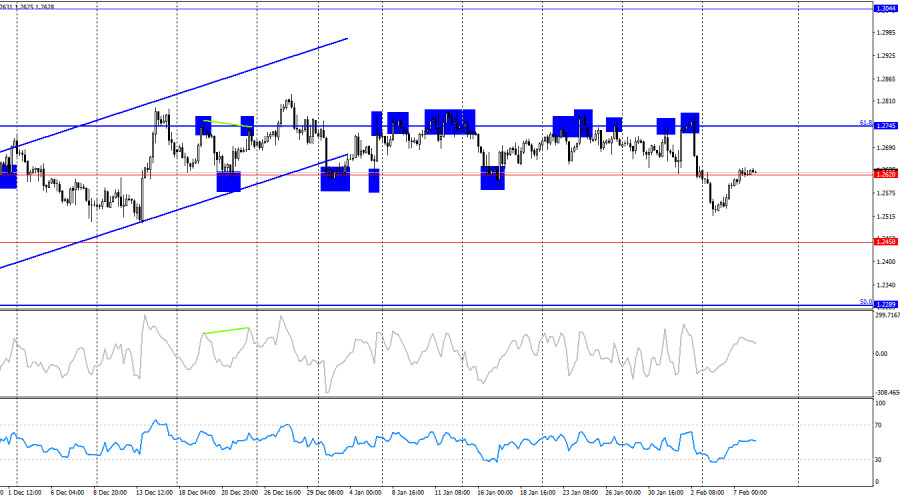Click the 1.2575 price axis value

click(886, 193)
